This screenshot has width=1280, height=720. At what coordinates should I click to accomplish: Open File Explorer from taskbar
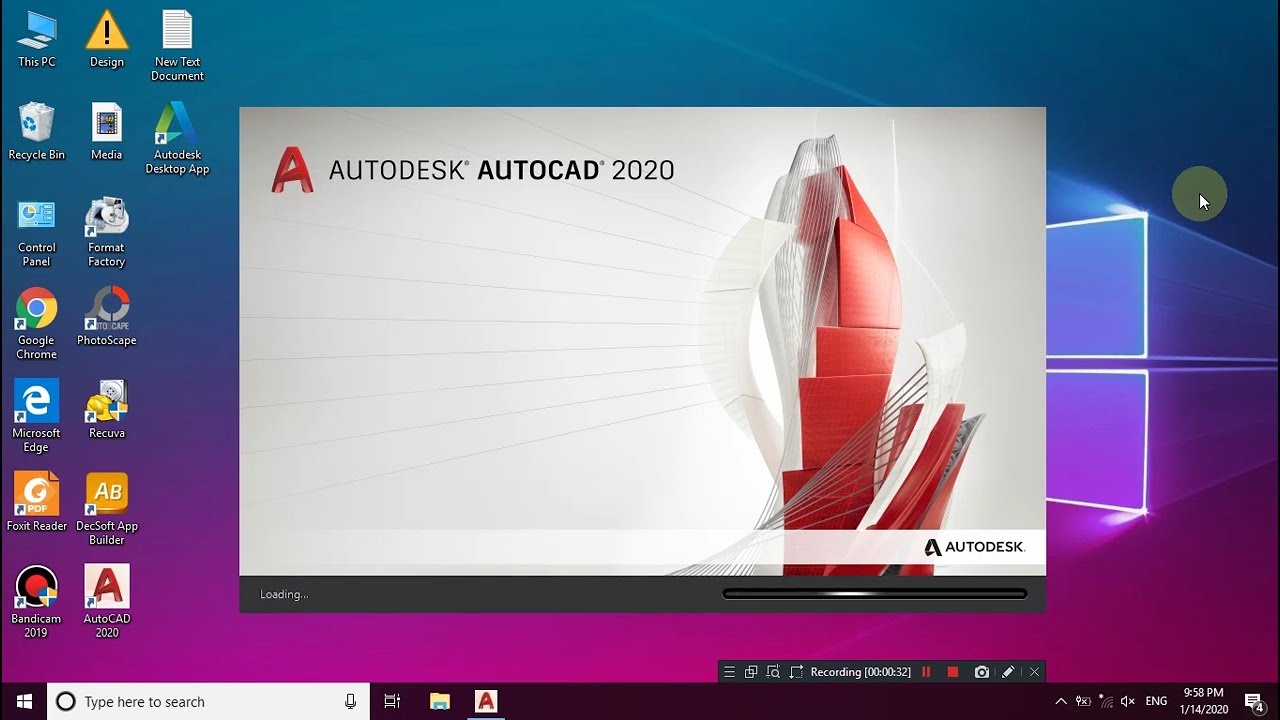[x=440, y=701]
